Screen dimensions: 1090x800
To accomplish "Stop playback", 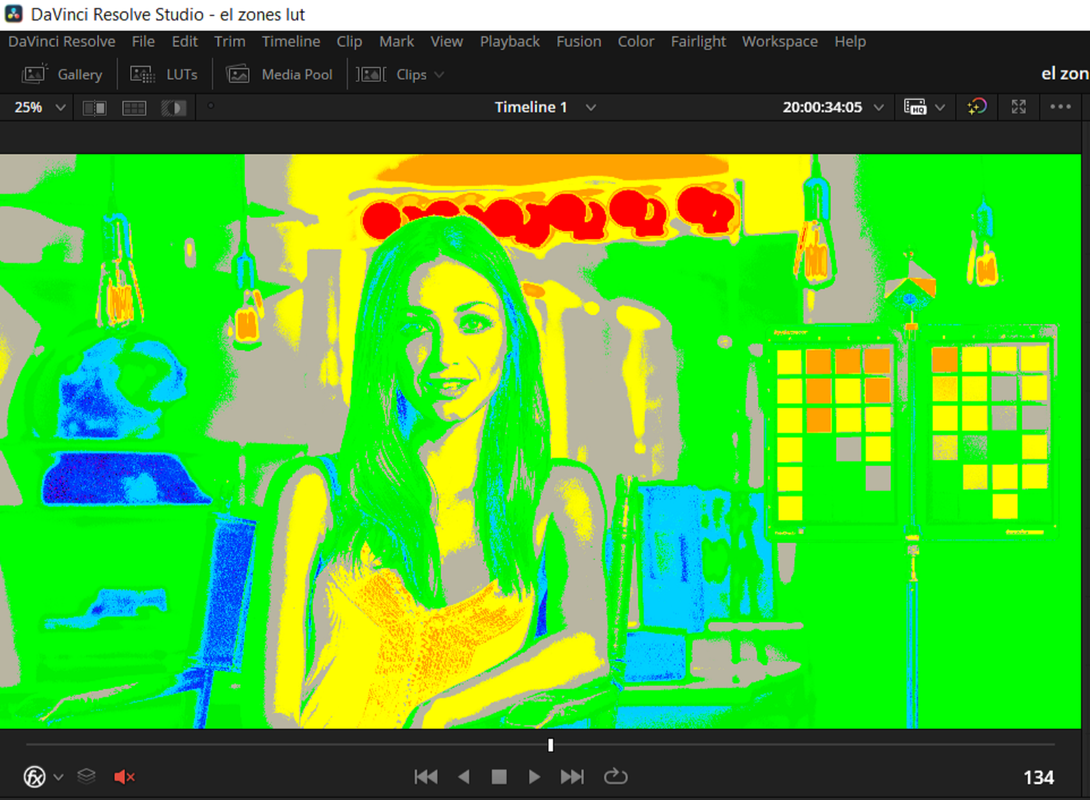I will 498,776.
